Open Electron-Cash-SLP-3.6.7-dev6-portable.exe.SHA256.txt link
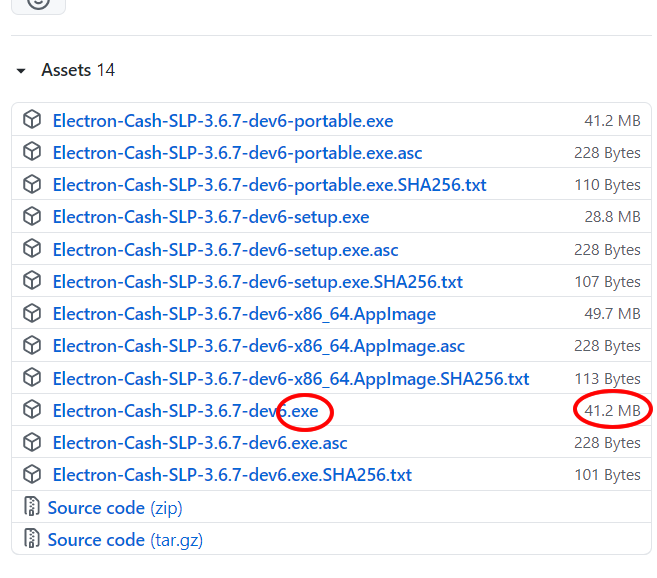This screenshot has height=578, width=657. pyautogui.click(x=269, y=185)
